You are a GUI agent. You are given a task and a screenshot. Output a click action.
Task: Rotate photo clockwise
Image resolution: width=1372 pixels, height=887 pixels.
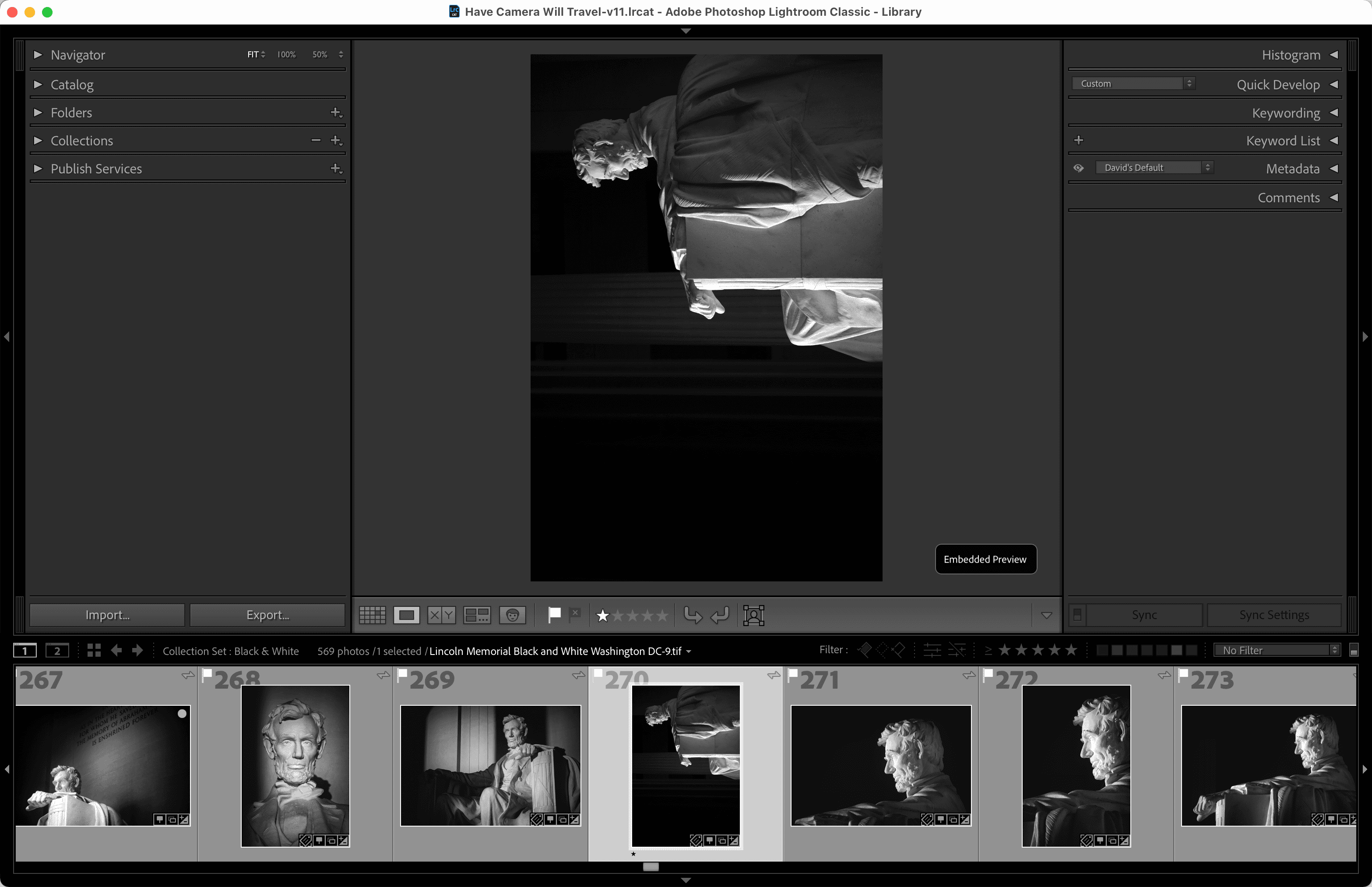(720, 615)
